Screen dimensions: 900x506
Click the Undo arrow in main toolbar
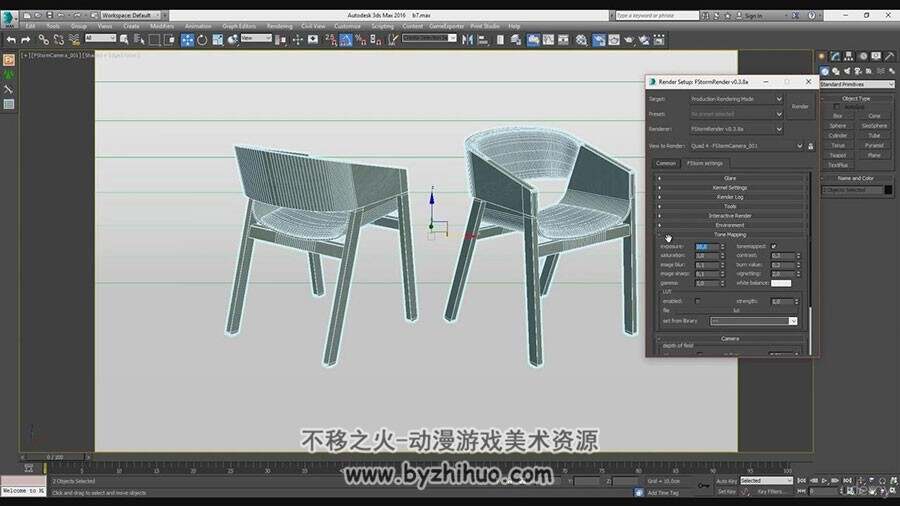pos(11,40)
